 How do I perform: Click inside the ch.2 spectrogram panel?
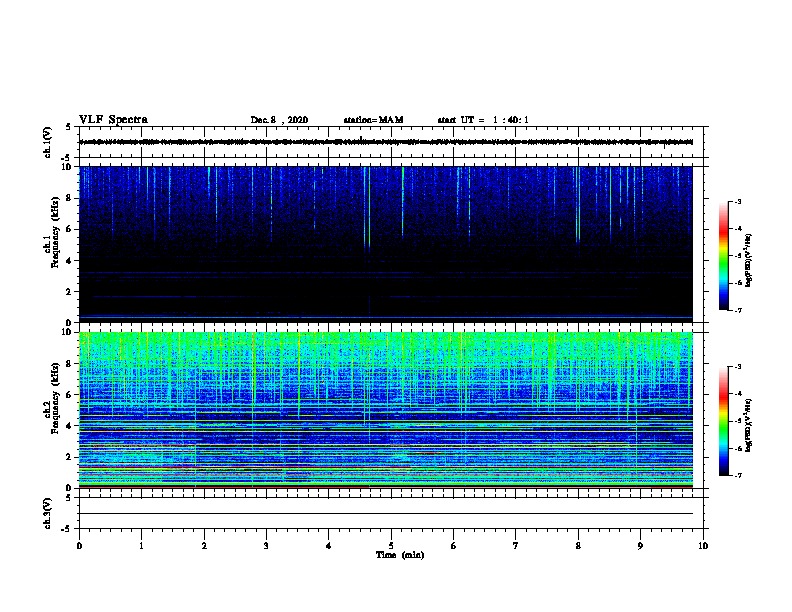pyautogui.click(x=386, y=410)
